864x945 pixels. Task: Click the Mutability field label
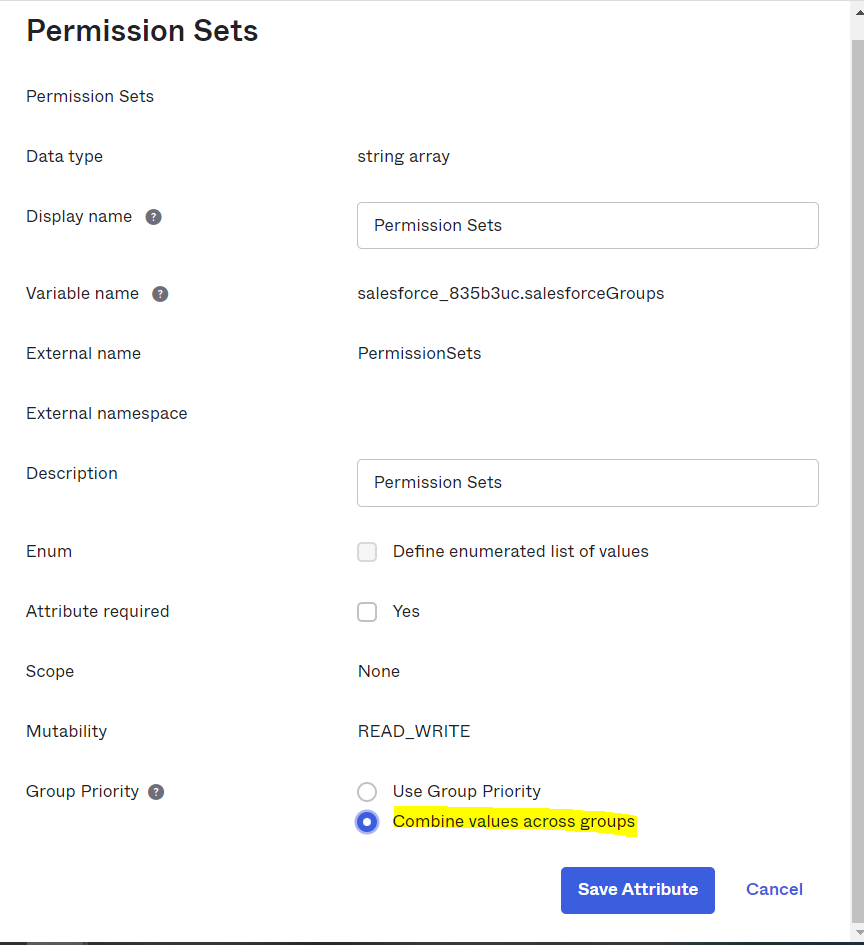(x=66, y=732)
